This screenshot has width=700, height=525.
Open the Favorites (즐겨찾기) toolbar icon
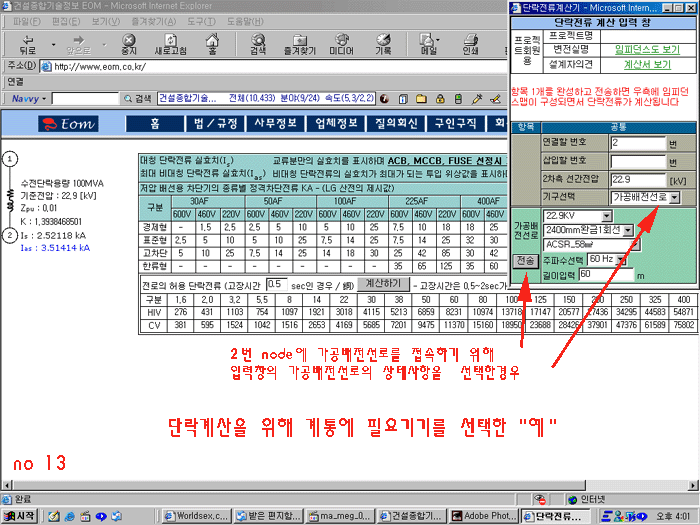(x=300, y=44)
